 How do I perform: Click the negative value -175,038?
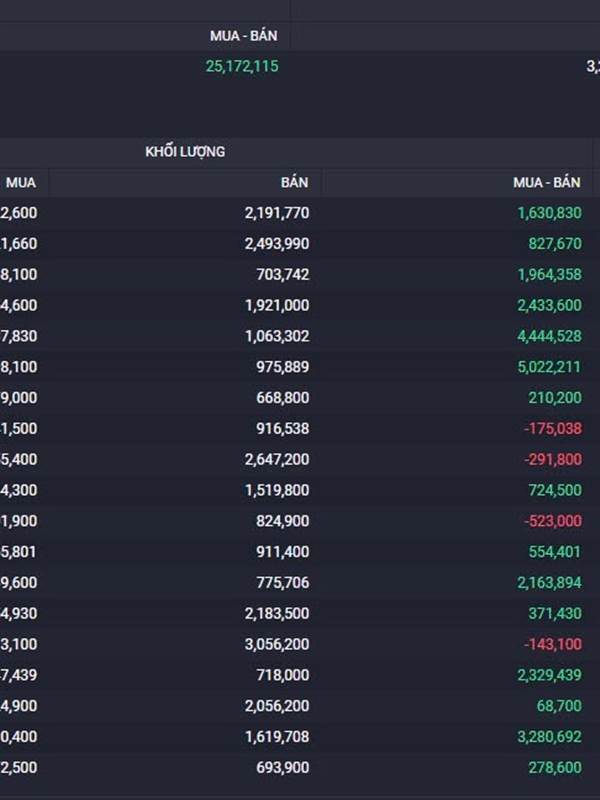(553, 428)
